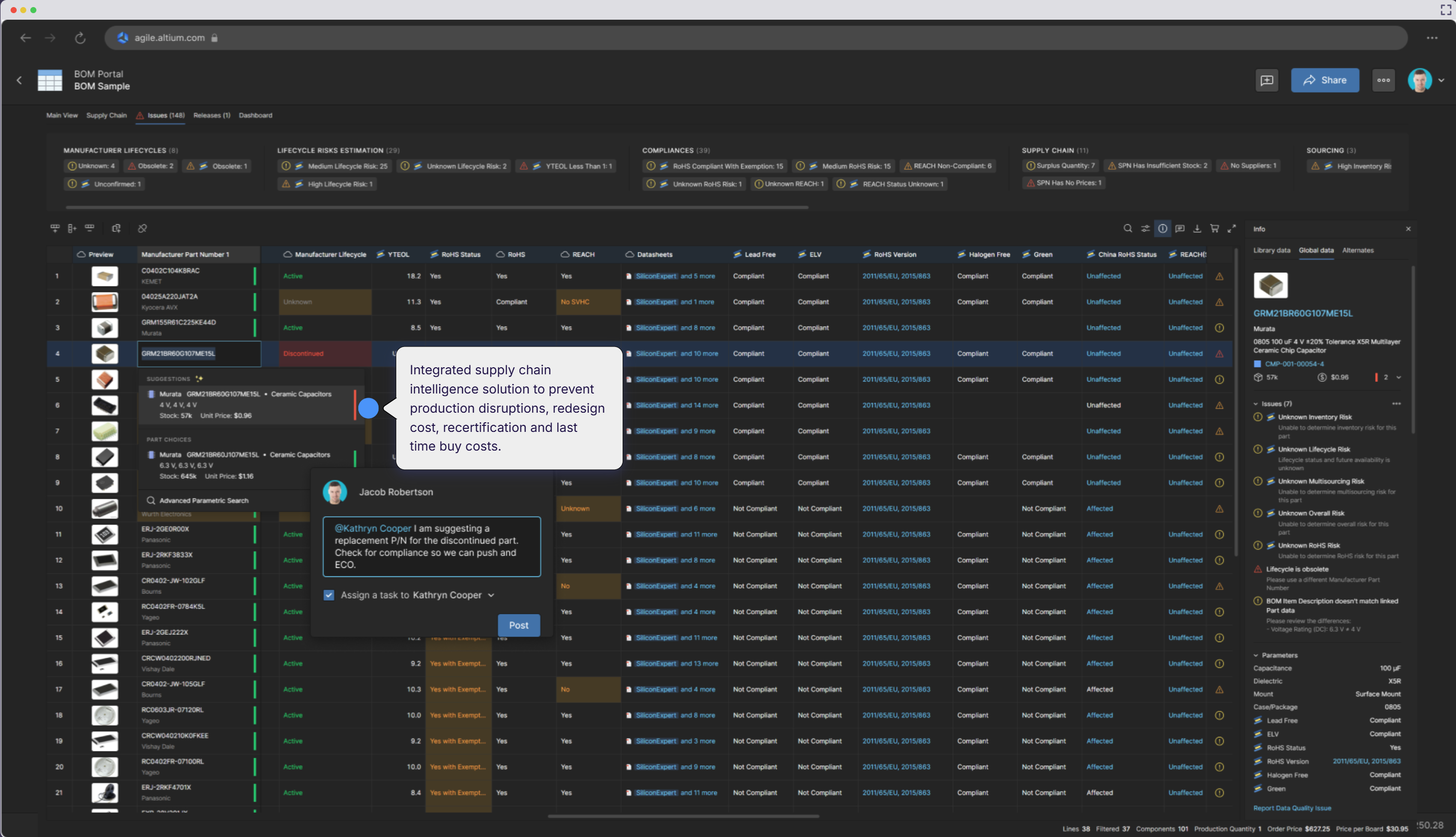
Task: Expand table to full screen
Action: [1231, 228]
